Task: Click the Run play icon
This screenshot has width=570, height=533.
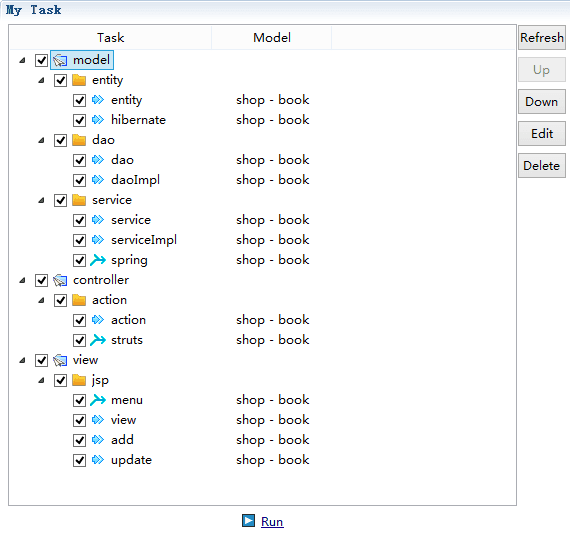Action: click(x=249, y=520)
